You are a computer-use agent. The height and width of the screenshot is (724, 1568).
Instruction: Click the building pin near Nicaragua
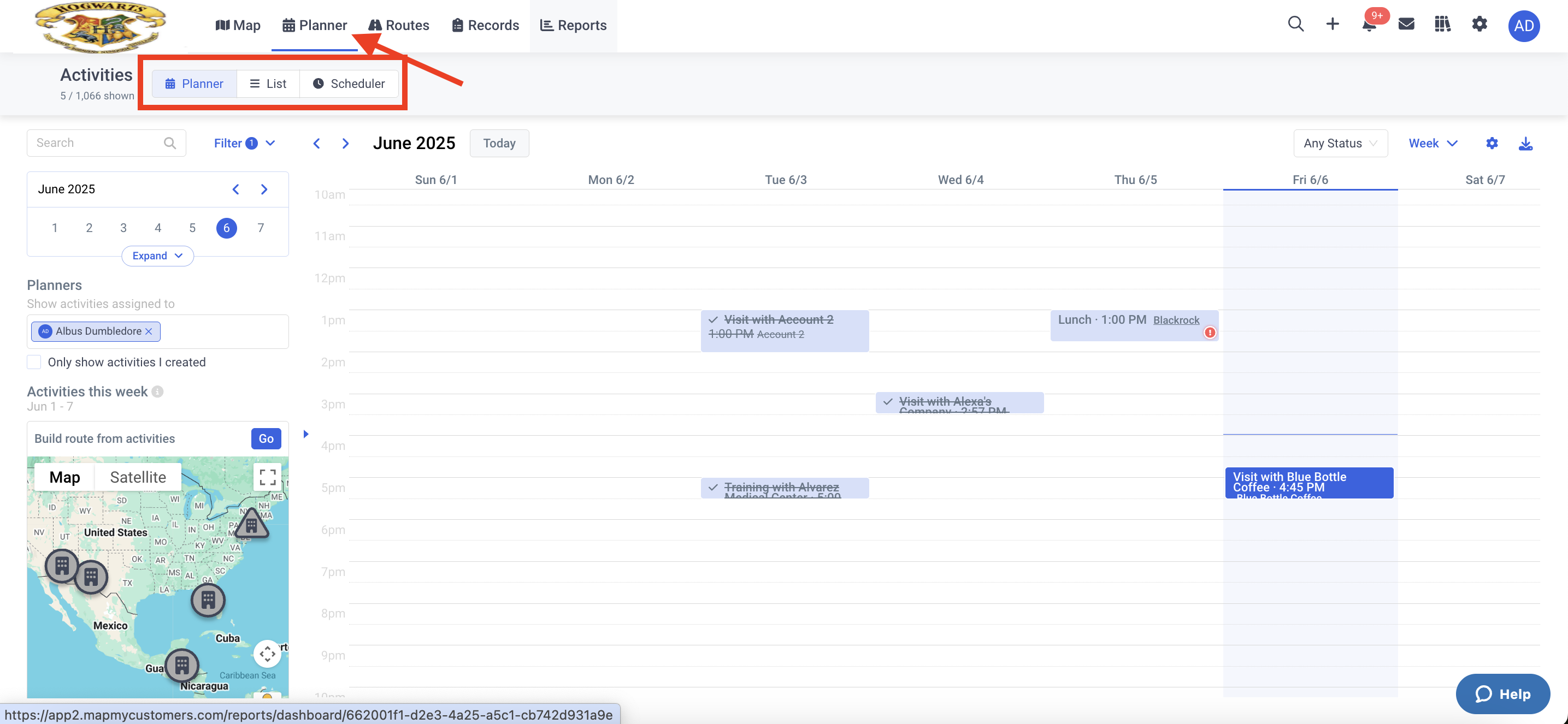pos(182,666)
